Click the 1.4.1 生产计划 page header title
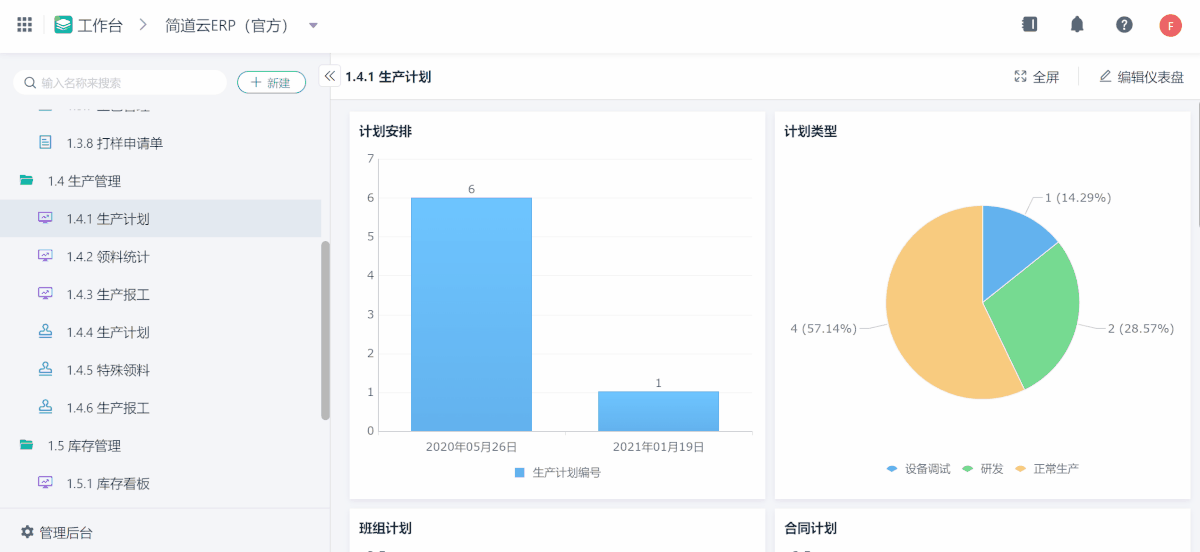The height and width of the screenshot is (552, 1200). click(388, 76)
